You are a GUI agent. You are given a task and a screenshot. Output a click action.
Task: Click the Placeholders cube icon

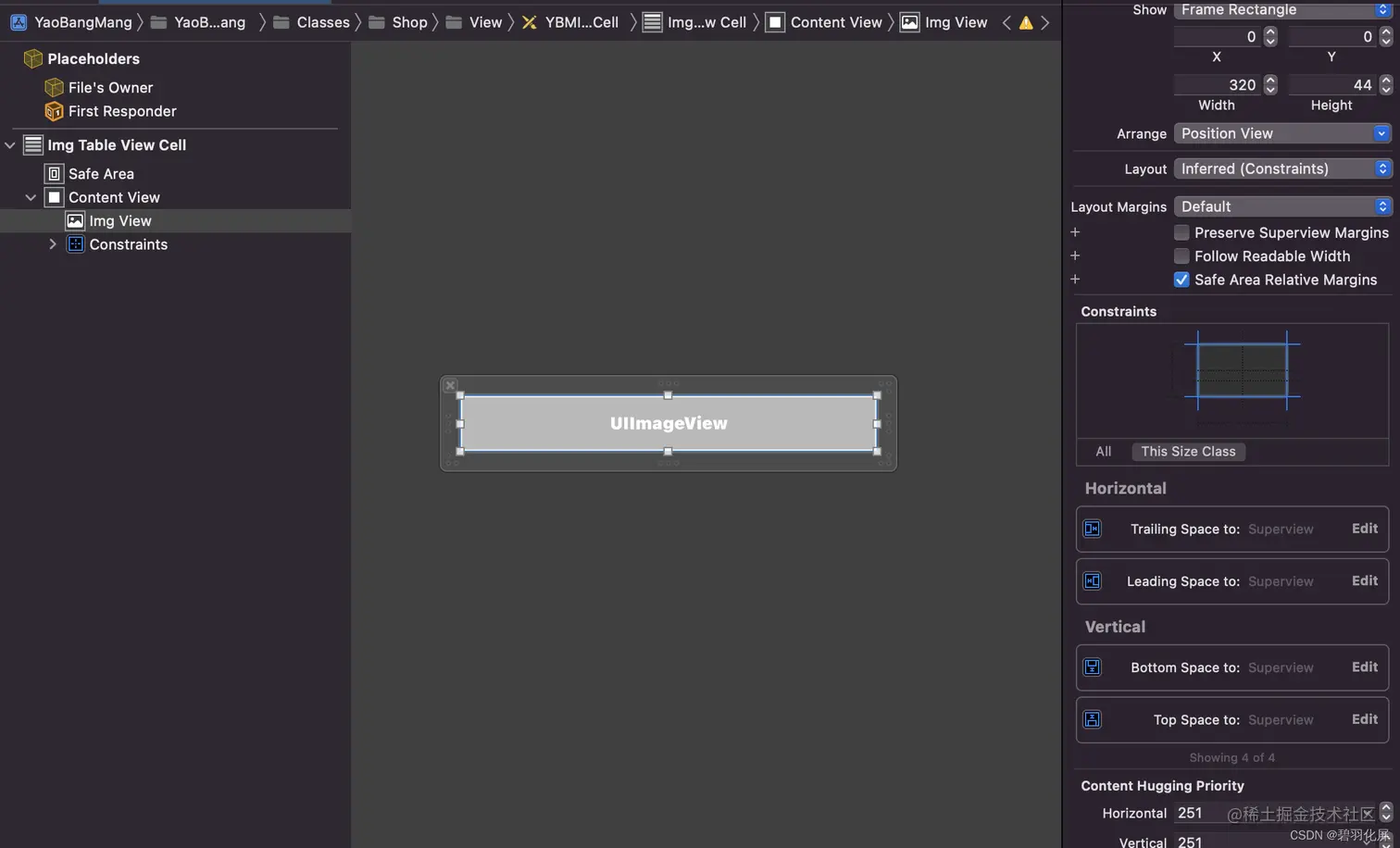point(33,58)
